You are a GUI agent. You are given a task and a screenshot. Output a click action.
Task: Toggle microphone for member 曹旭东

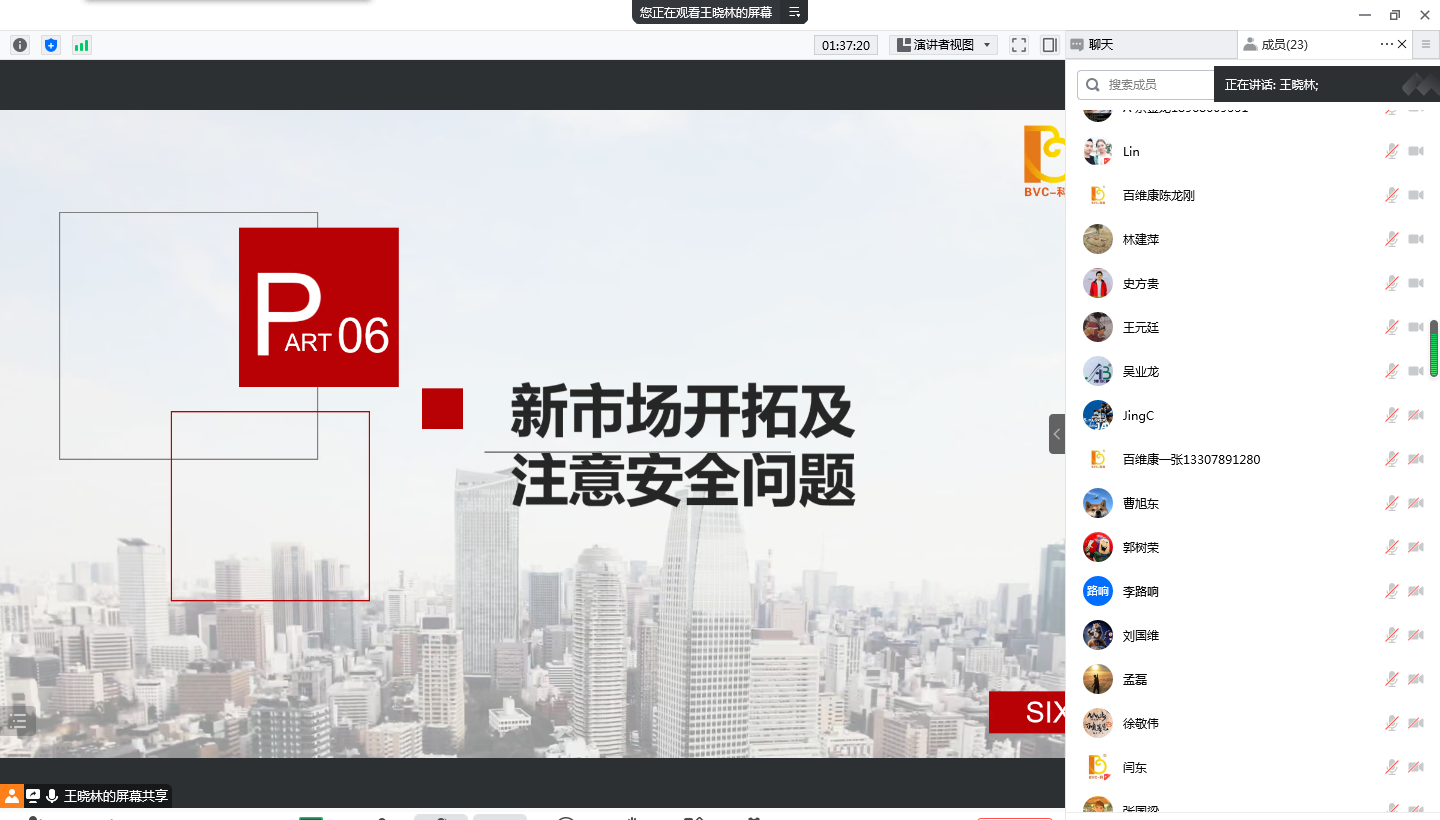1391,504
